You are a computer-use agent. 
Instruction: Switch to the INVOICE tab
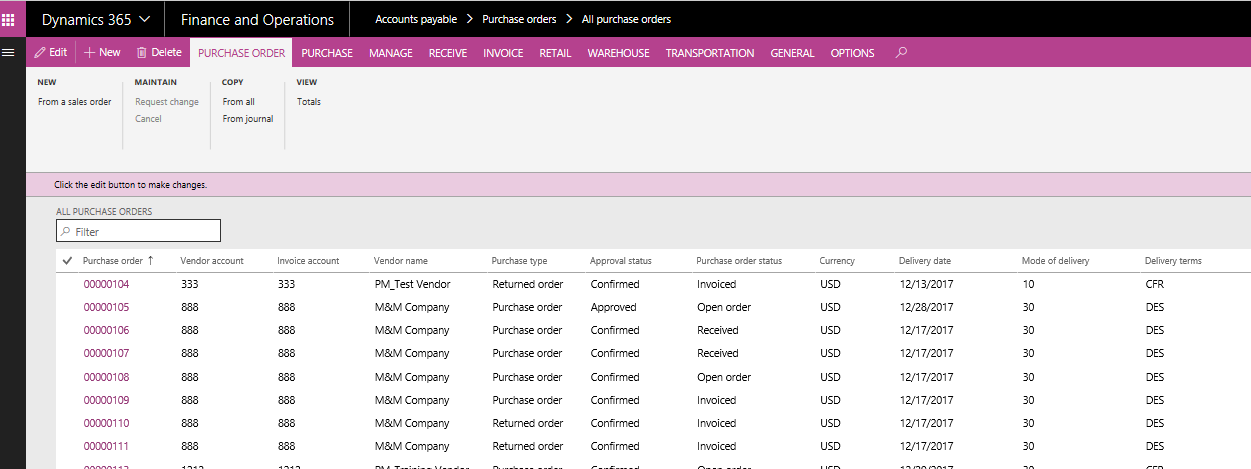coord(503,53)
